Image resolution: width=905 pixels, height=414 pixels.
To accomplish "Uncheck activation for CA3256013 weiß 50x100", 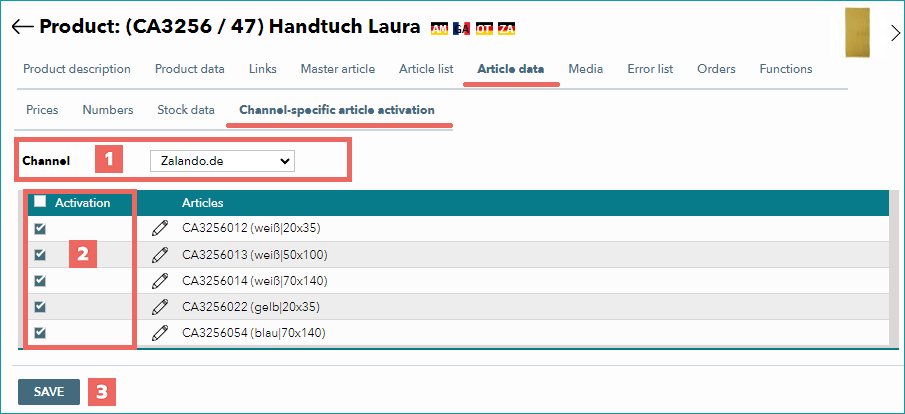I will [x=40, y=255].
